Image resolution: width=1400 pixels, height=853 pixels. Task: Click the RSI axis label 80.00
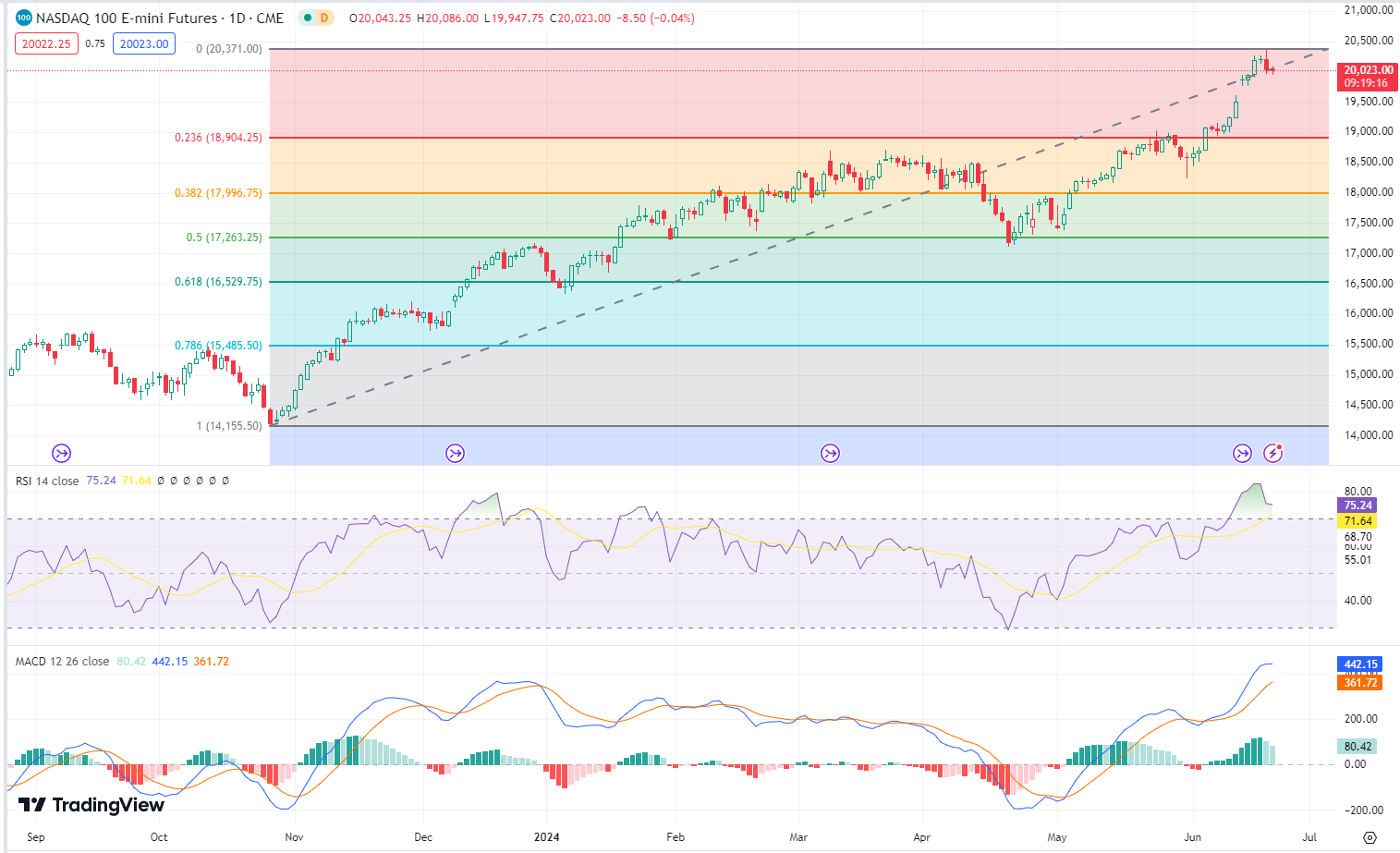(x=1357, y=492)
